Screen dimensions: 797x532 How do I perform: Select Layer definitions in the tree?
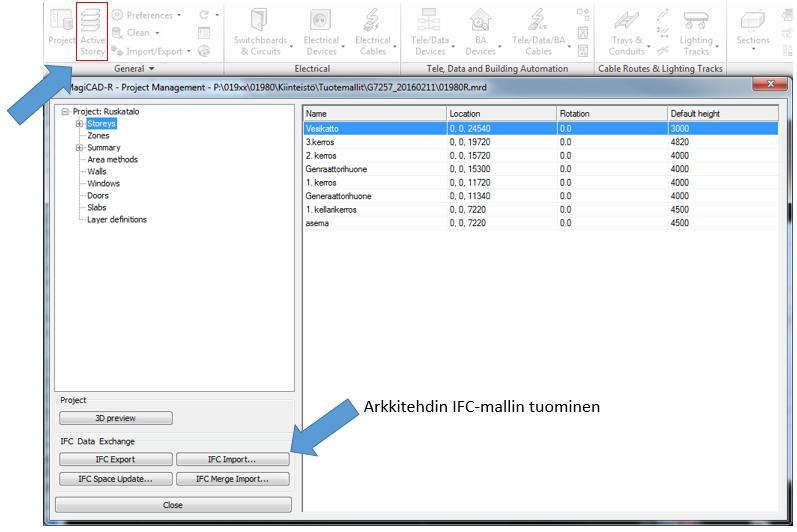[x=117, y=220]
